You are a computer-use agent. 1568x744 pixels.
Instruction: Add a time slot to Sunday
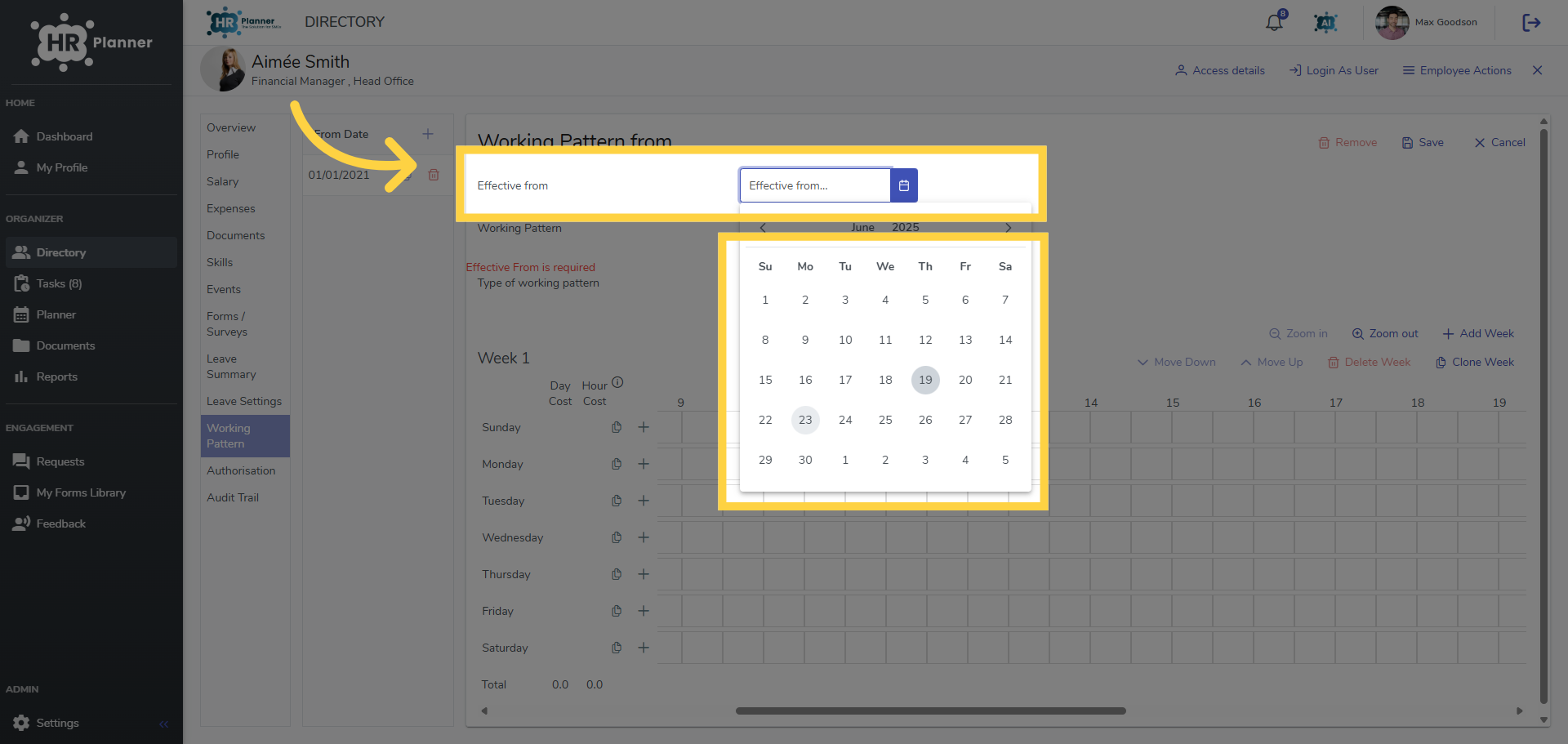pyautogui.click(x=644, y=427)
